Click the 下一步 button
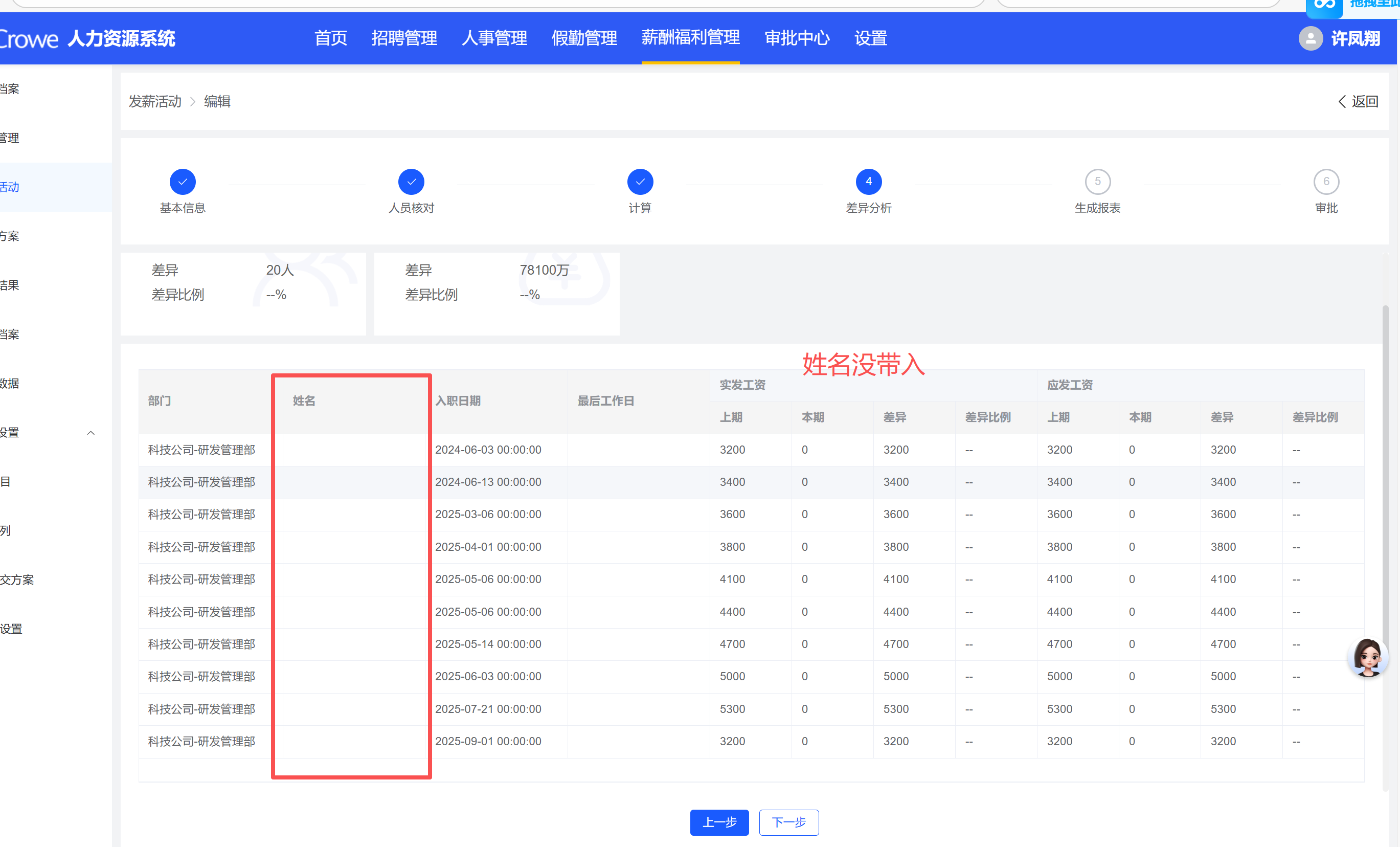Screen dimensions: 1400x847 click(x=788, y=822)
